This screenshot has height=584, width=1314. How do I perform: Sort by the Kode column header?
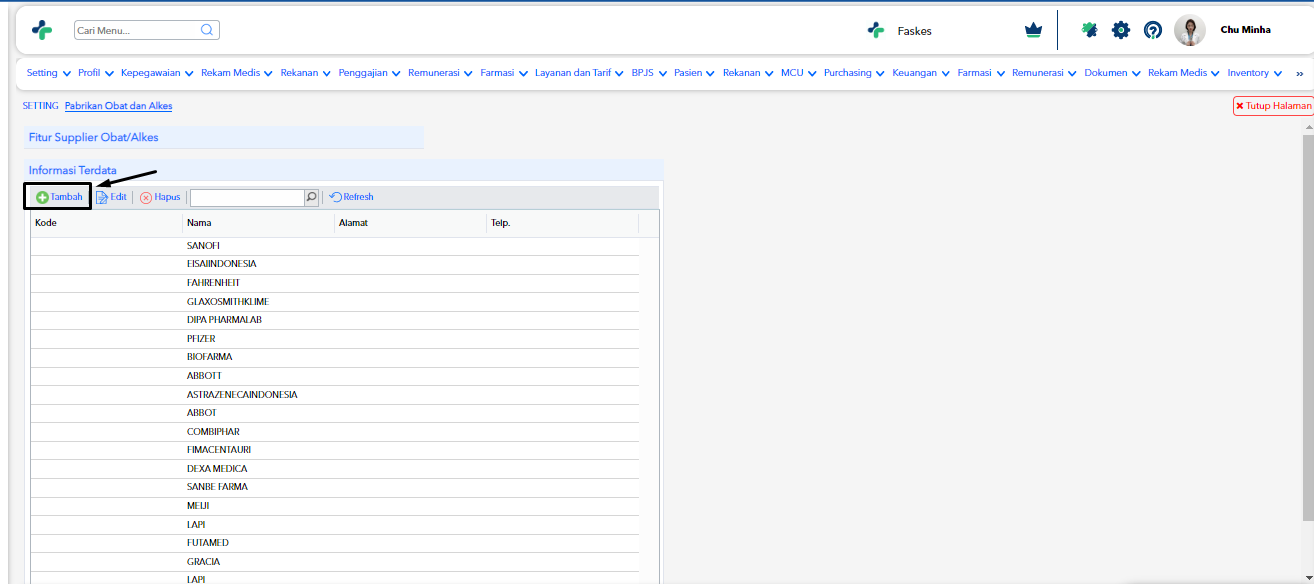(106, 223)
